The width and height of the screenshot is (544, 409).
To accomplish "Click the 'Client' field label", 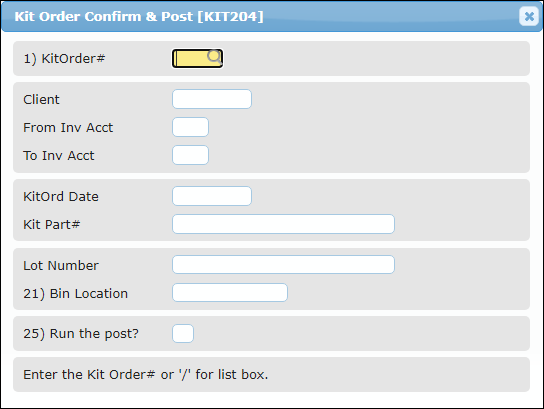I will tap(41, 100).
